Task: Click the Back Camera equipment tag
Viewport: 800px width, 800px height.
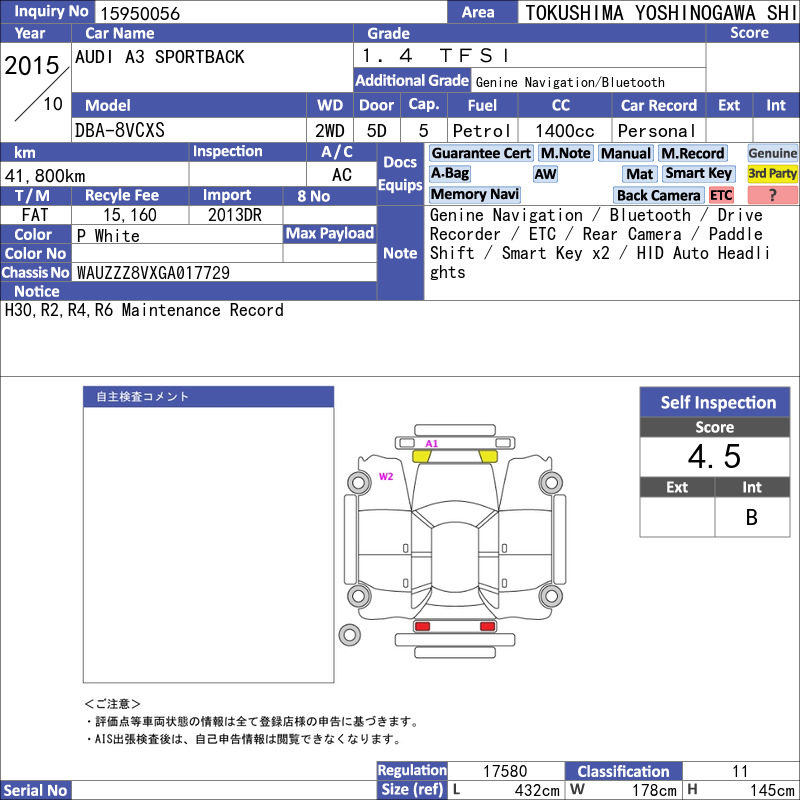Action: coord(658,195)
